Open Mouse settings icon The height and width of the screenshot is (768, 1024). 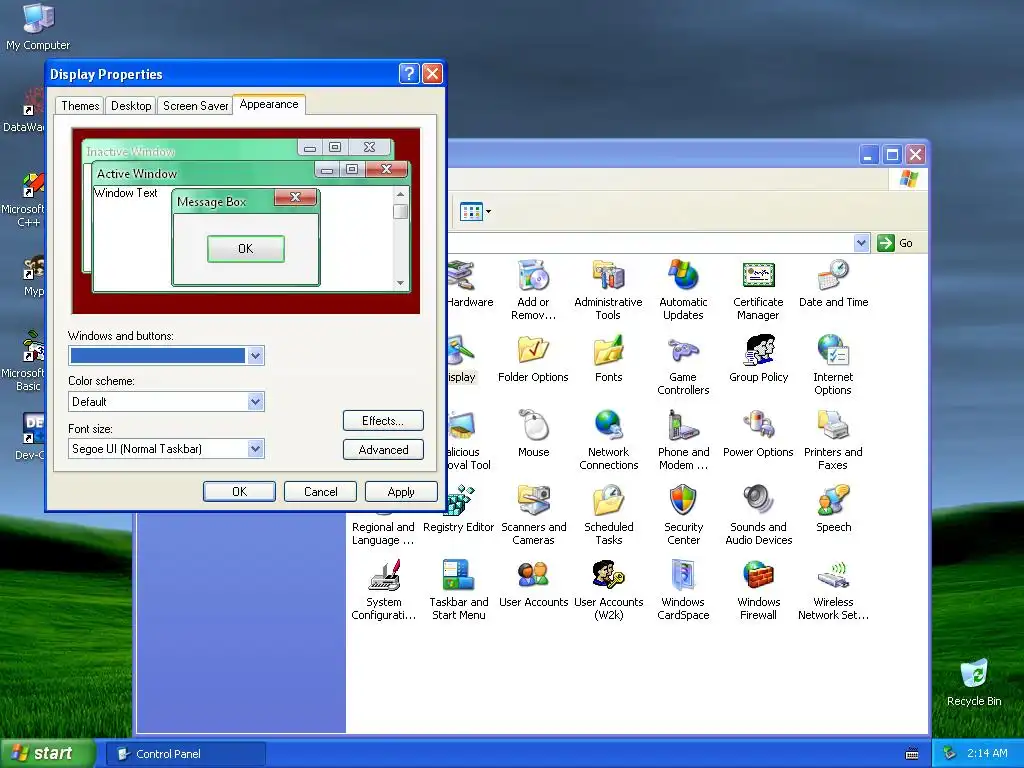pyautogui.click(x=534, y=434)
